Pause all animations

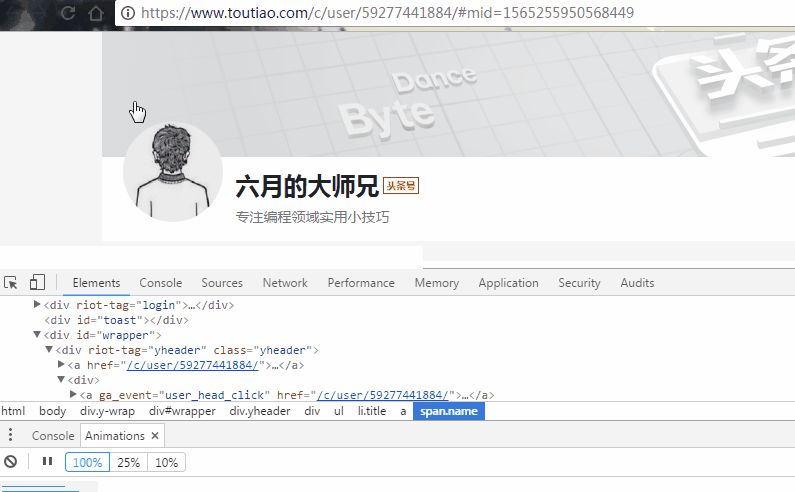[x=47, y=461]
